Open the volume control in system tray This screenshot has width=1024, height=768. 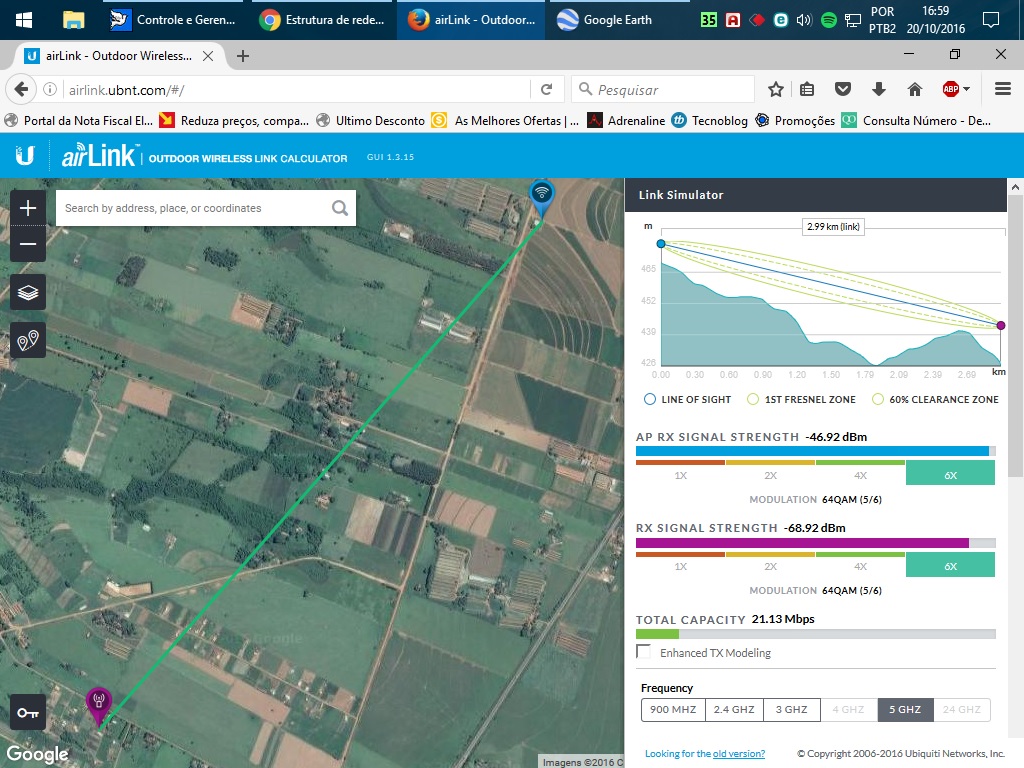point(804,20)
